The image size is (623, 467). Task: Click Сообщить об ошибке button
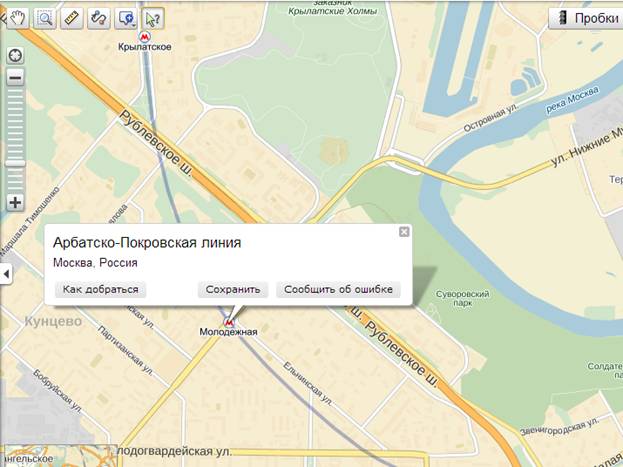click(338, 289)
